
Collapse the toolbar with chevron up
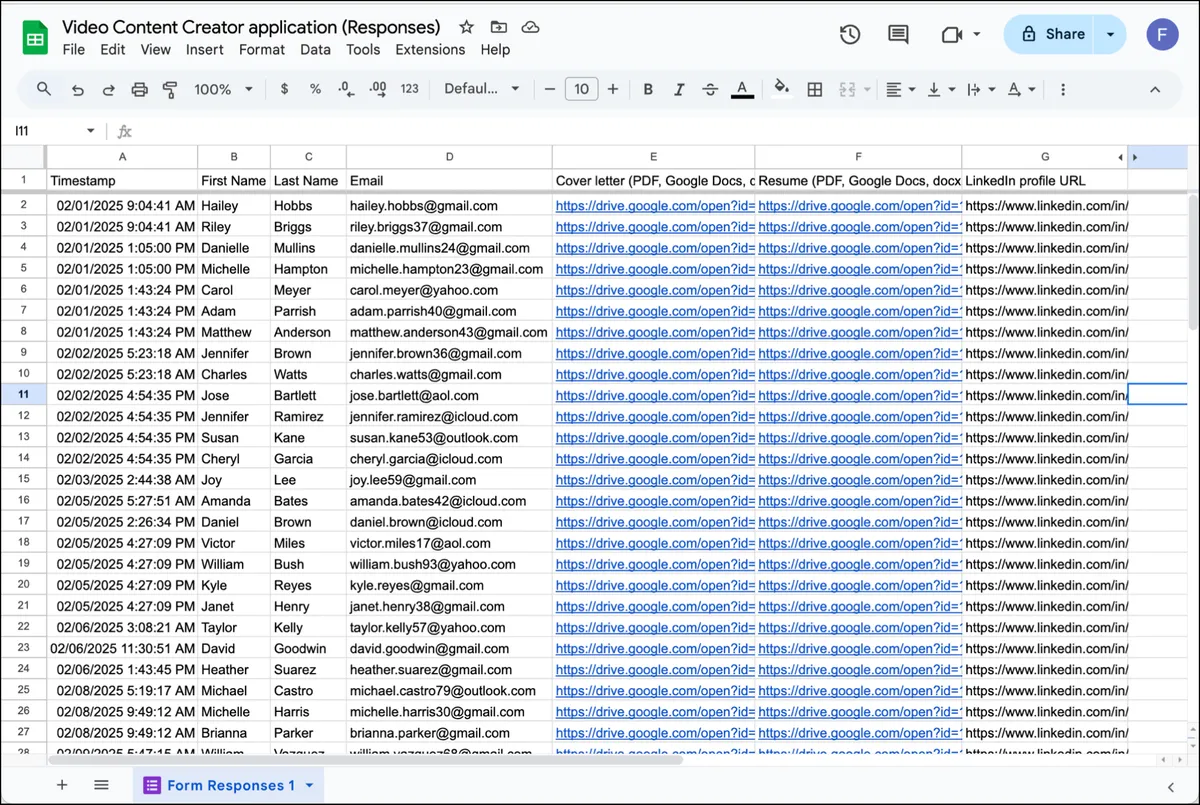pos(1155,89)
